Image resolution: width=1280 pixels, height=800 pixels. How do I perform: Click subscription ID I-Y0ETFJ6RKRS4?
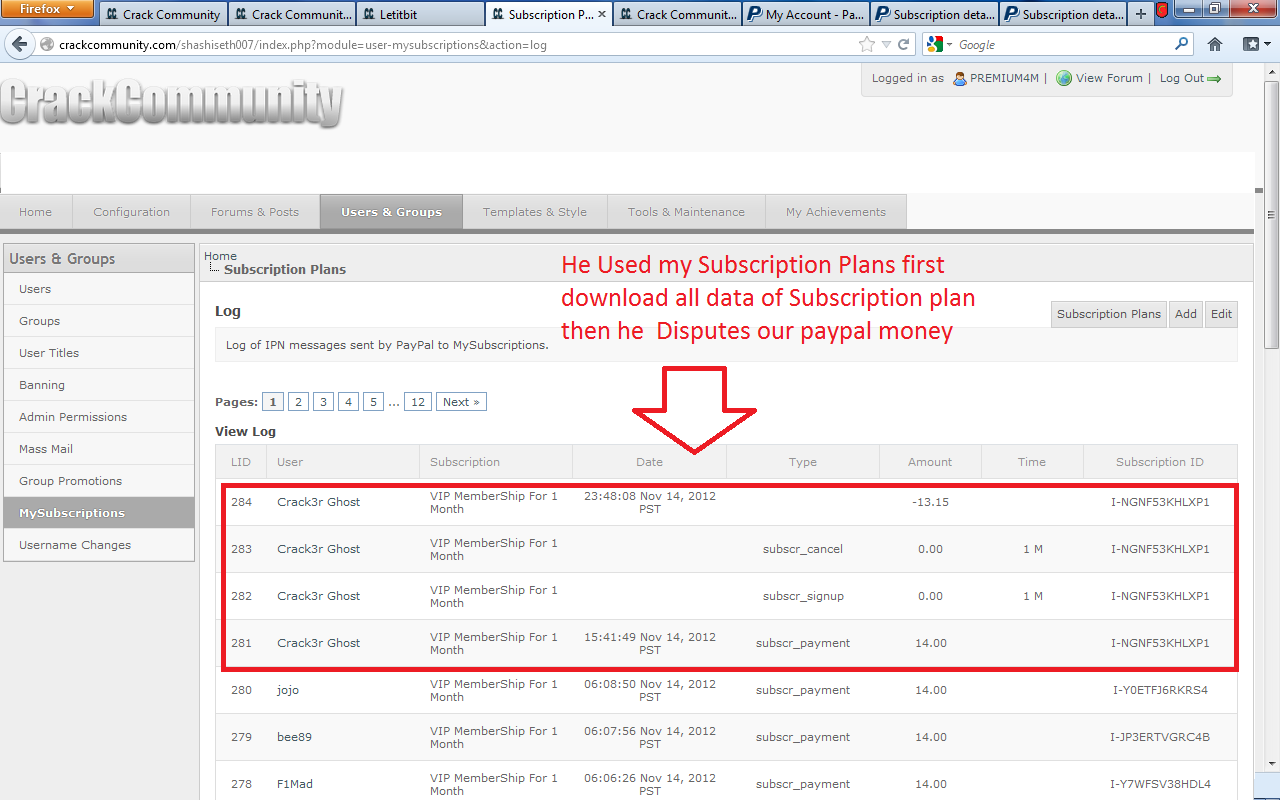point(1160,690)
